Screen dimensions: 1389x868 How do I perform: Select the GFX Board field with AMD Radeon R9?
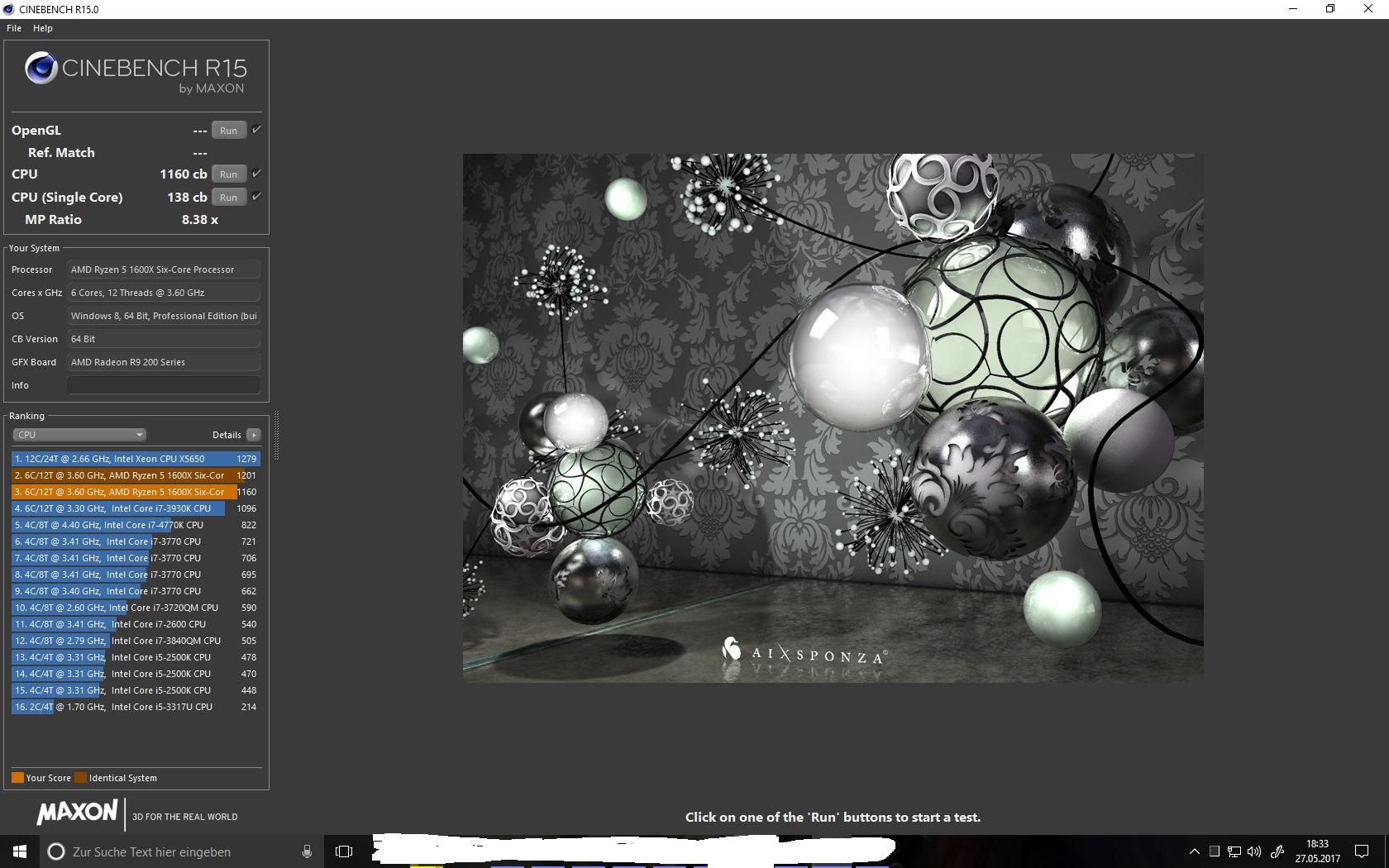tap(164, 362)
